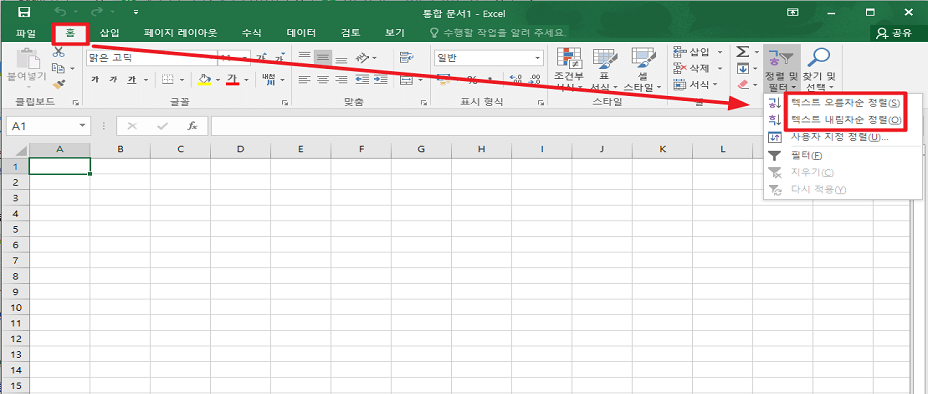Apply yellow fill color bucket
The height and width of the screenshot is (394, 928).
click(204, 79)
